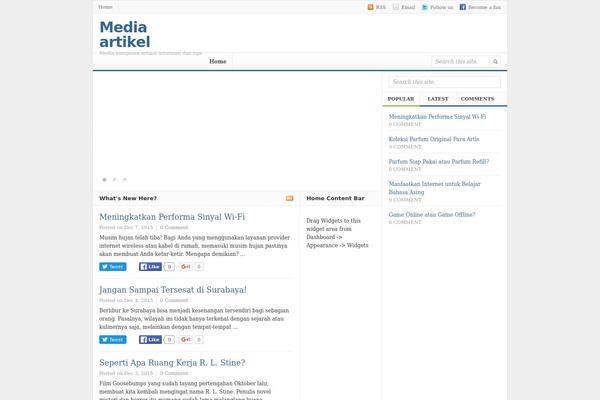Image resolution: width=600 pixels, height=400 pixels.
Task: Open the Media artikel site title
Action: 125,34
